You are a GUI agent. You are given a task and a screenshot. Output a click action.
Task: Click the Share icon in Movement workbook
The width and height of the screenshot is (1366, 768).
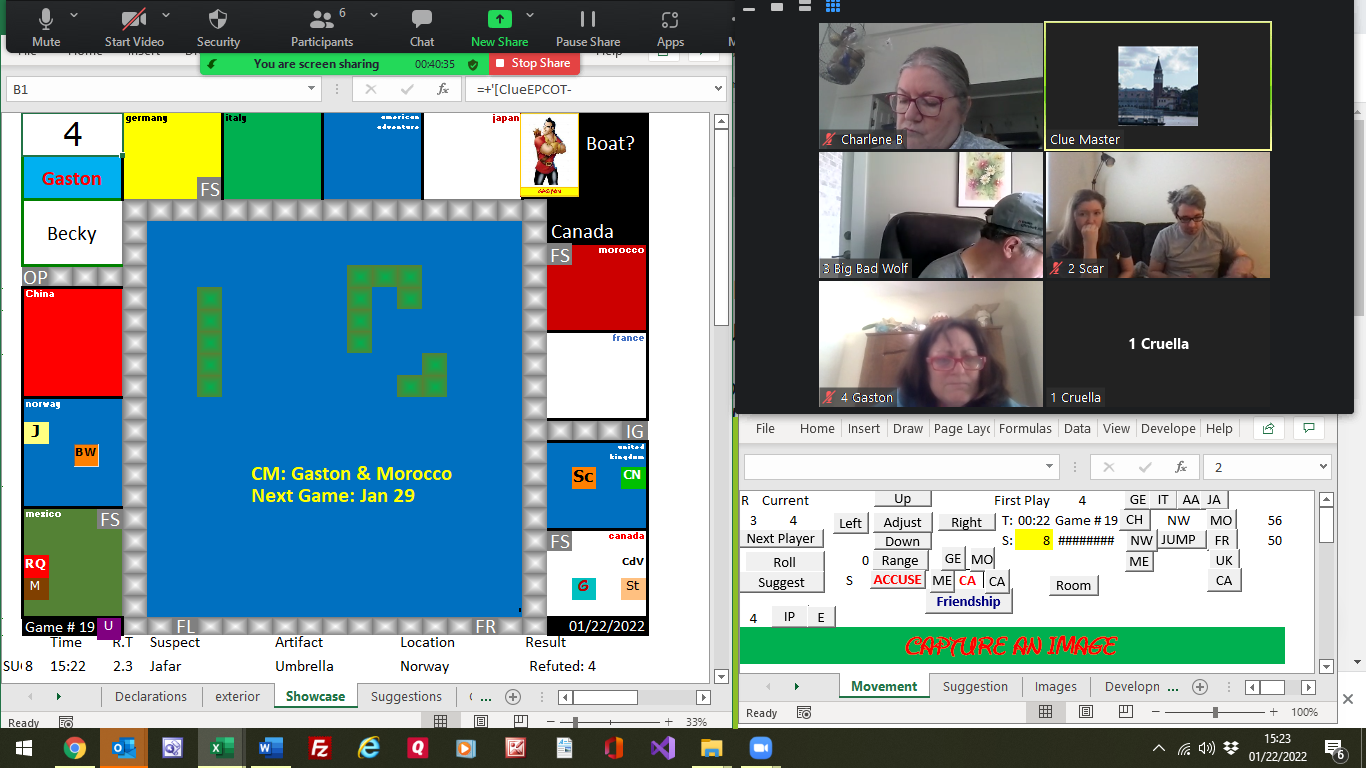point(1268,428)
